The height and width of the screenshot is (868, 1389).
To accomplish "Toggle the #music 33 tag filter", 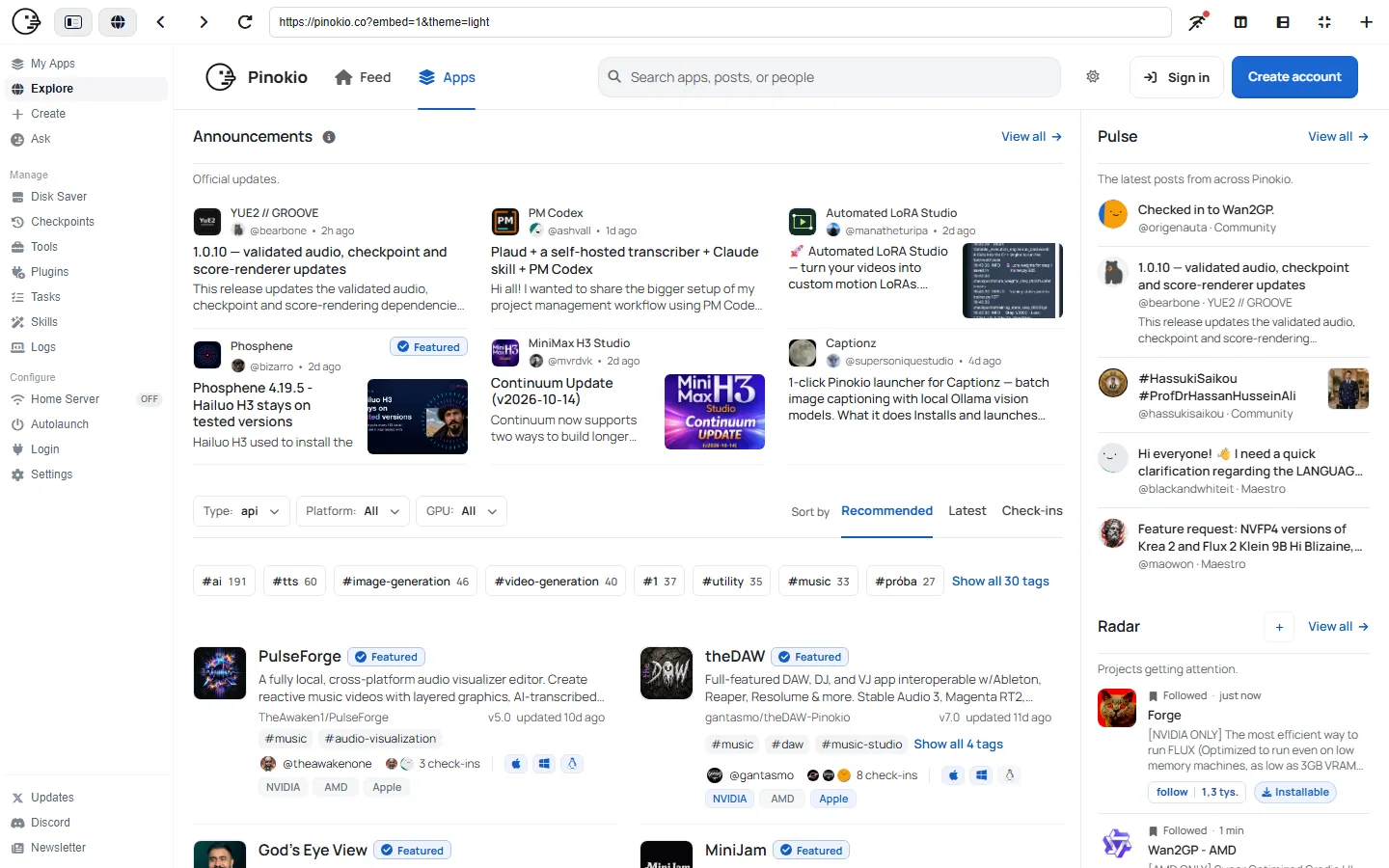I will click(x=818, y=582).
